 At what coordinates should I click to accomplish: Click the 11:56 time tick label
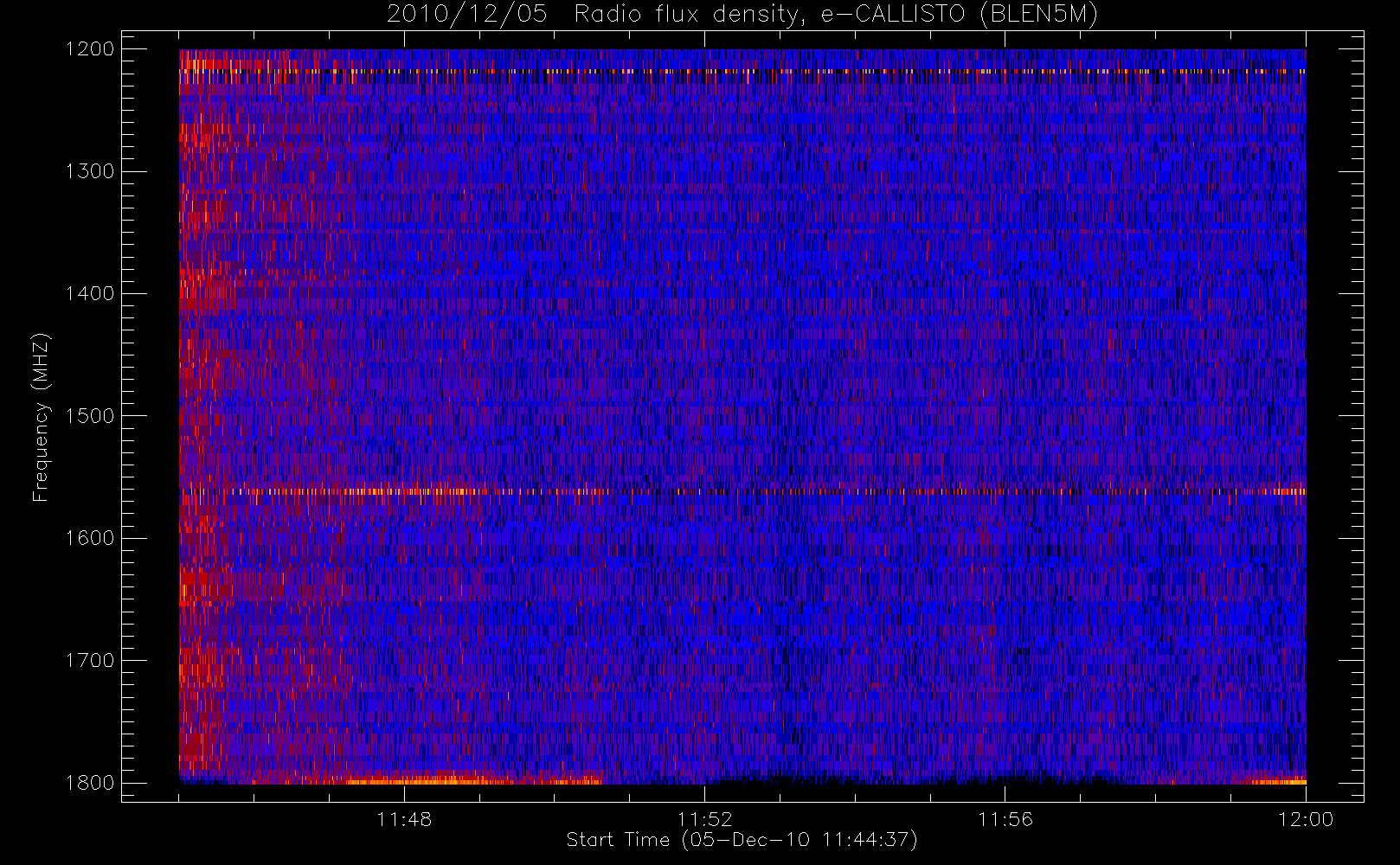click(1005, 819)
